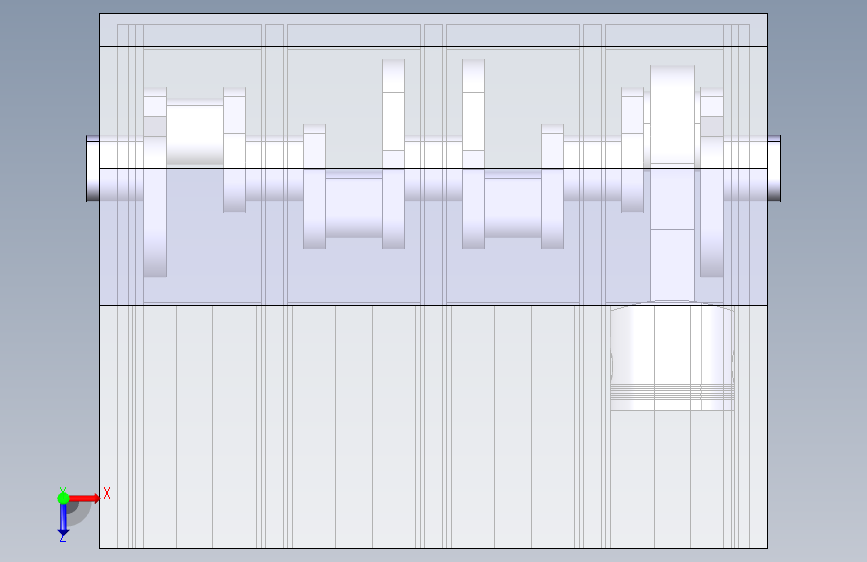The height and width of the screenshot is (562, 867).
Task: Click the blue Z label below the triad
Action: point(62,538)
